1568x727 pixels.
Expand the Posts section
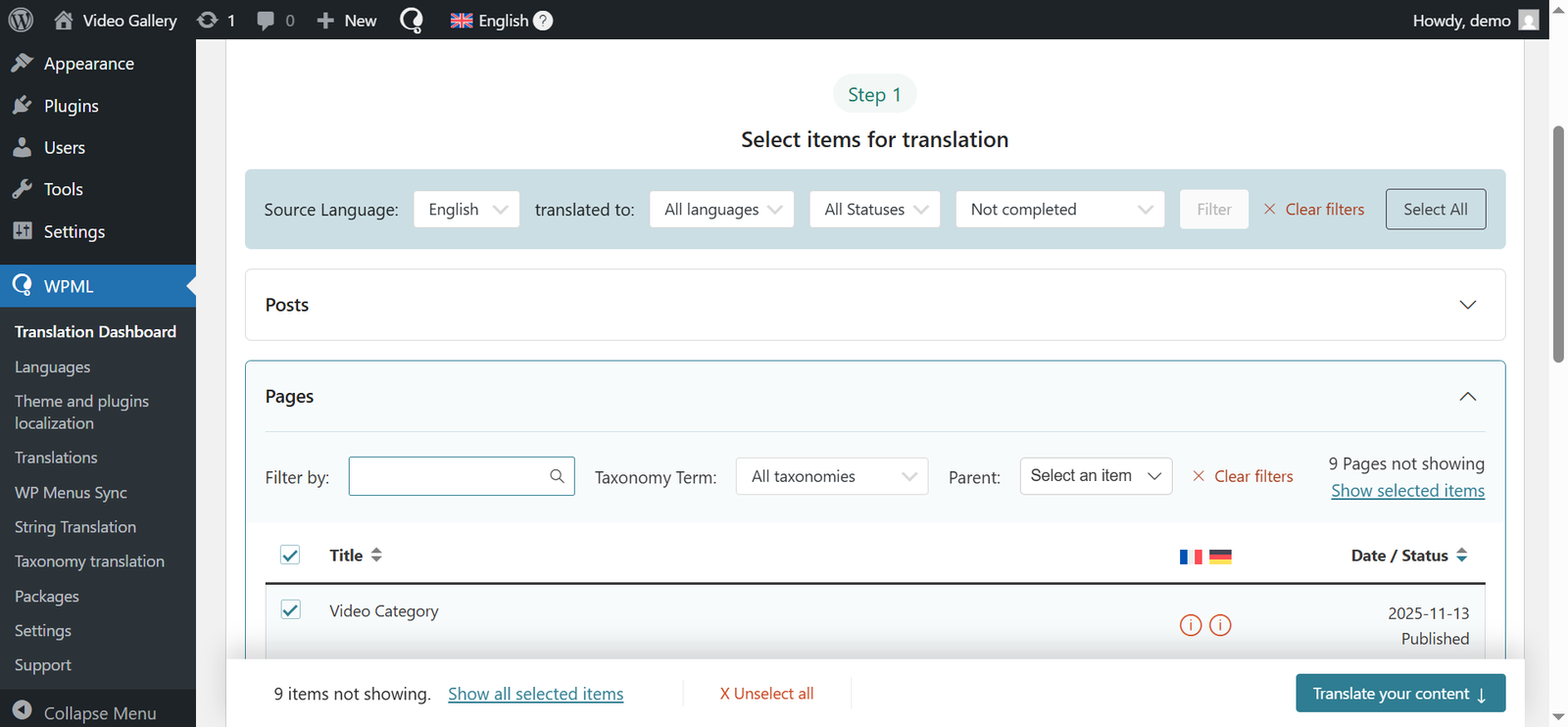click(1467, 305)
